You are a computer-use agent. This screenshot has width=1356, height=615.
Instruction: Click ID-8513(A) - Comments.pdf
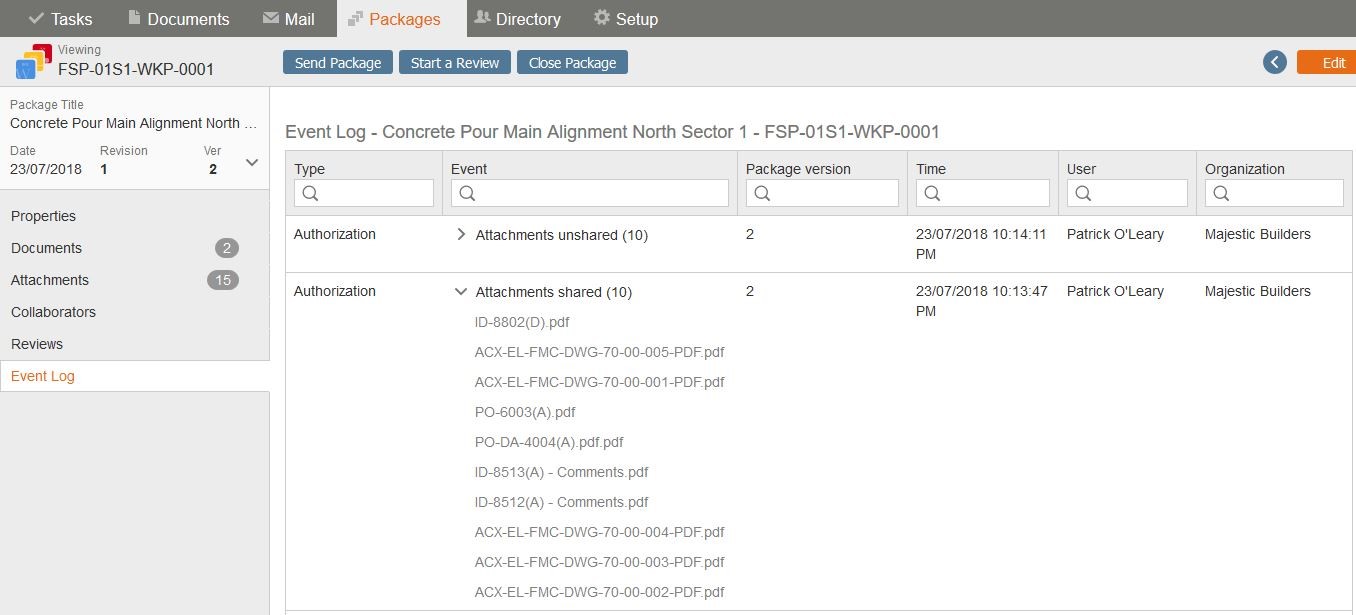click(x=561, y=472)
